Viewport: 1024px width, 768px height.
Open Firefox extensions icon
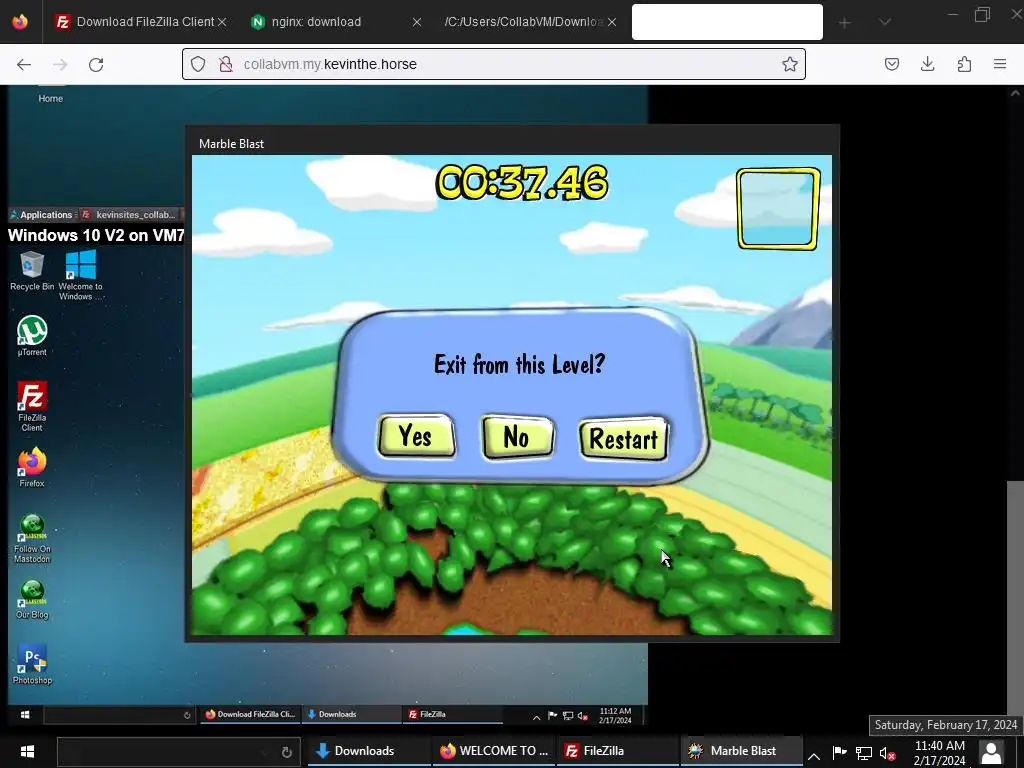point(964,64)
